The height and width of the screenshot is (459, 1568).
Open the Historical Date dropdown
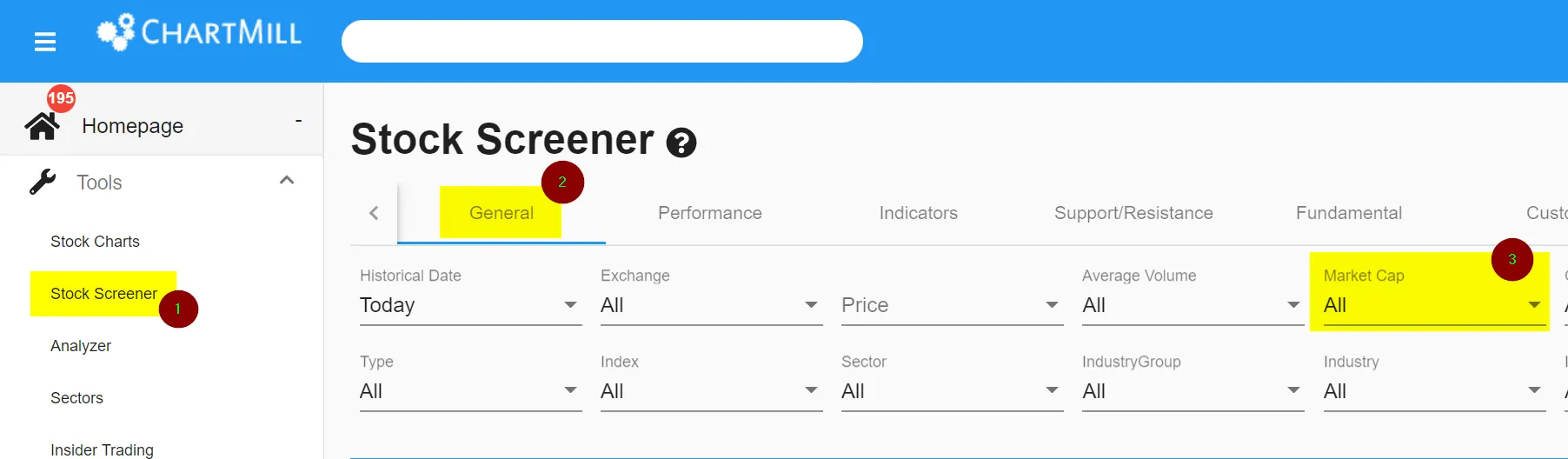[470, 305]
